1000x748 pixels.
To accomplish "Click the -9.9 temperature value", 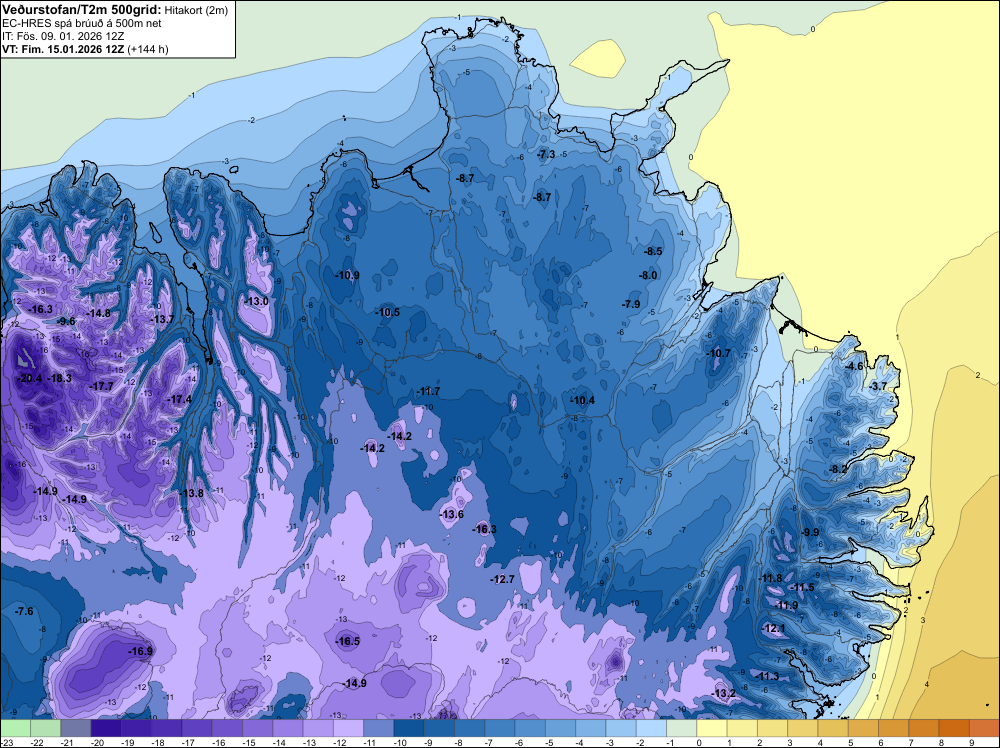I will [811, 532].
